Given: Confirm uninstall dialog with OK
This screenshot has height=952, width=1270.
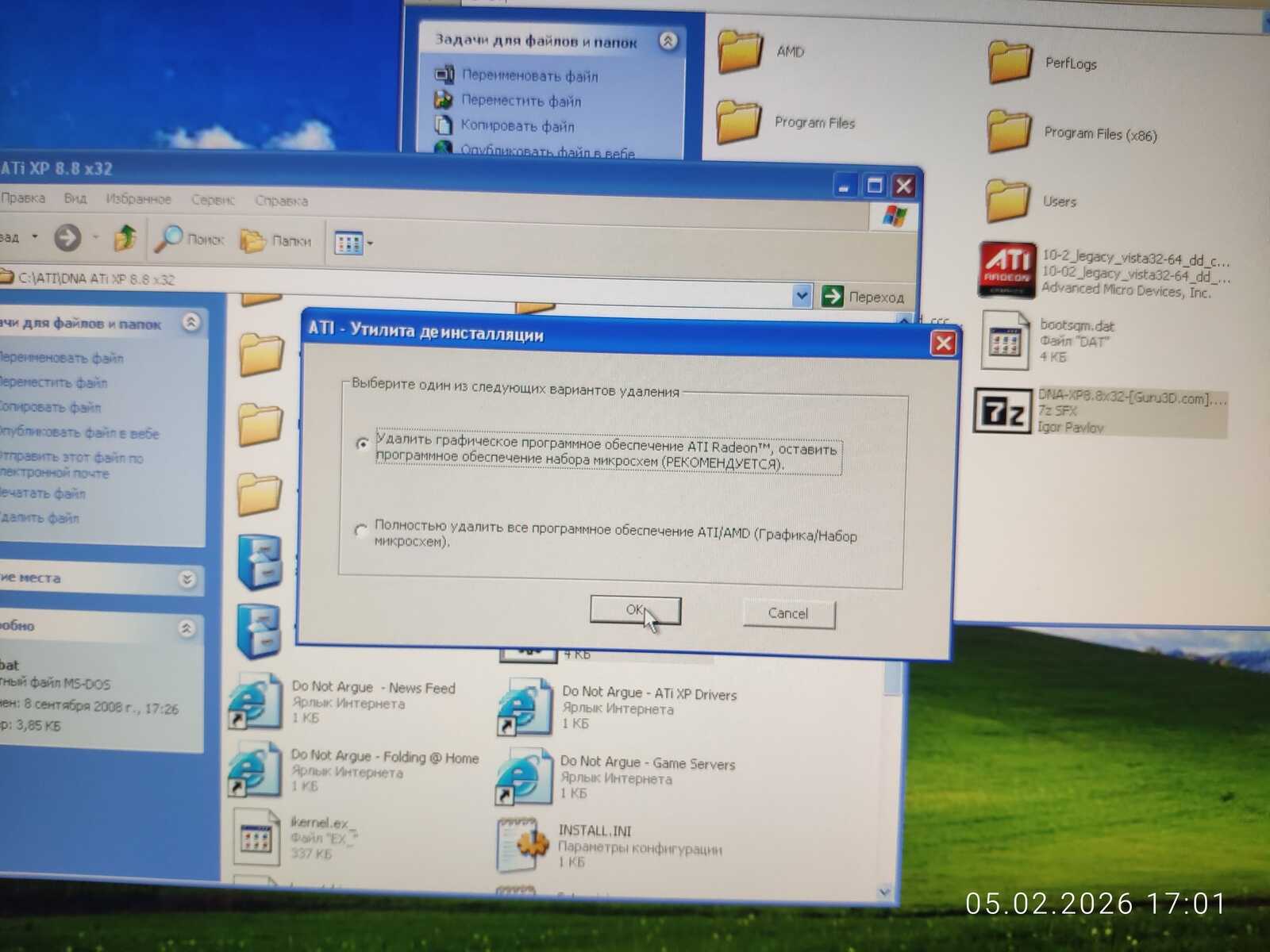Looking at the screenshot, I should (x=635, y=610).
